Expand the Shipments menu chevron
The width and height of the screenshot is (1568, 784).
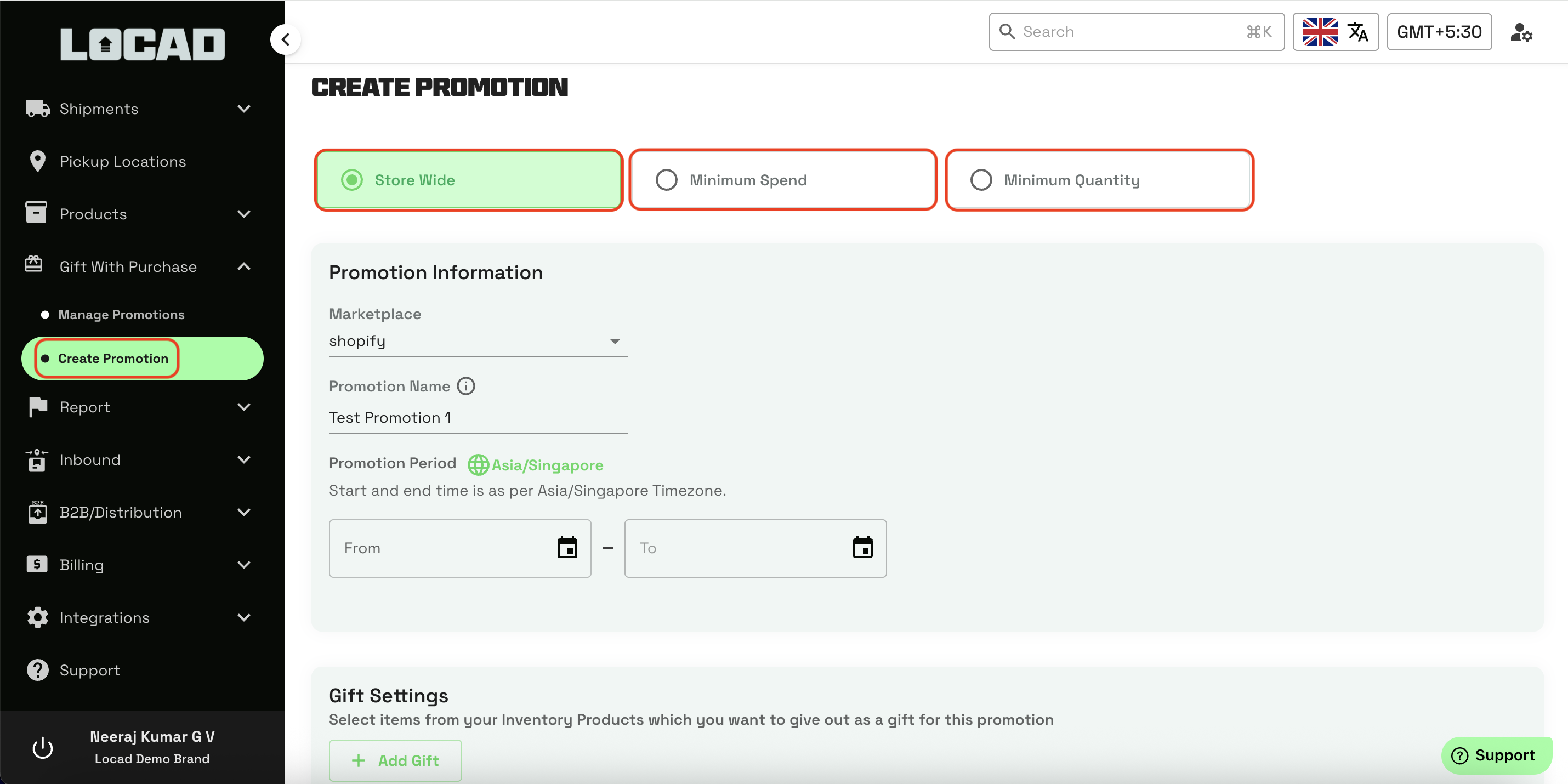click(x=244, y=109)
